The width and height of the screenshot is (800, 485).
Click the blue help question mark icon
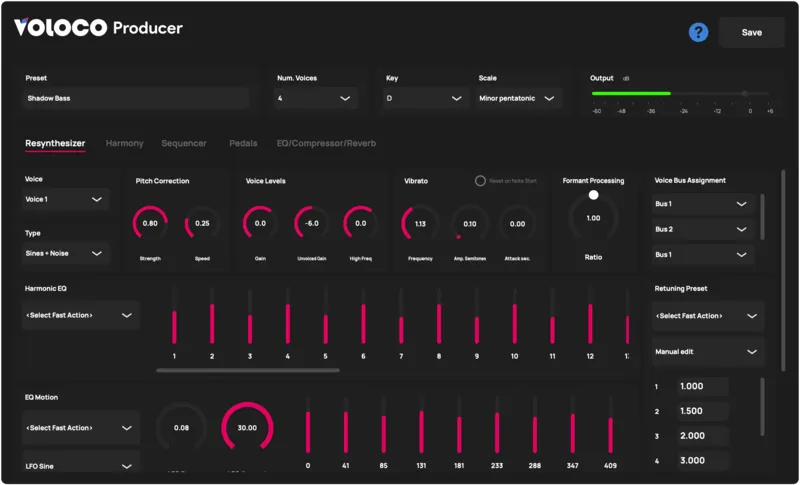[698, 32]
